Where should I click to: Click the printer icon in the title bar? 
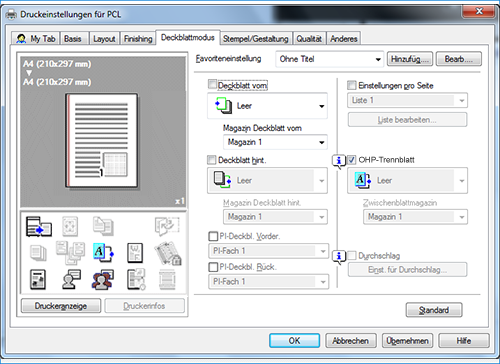(11, 15)
